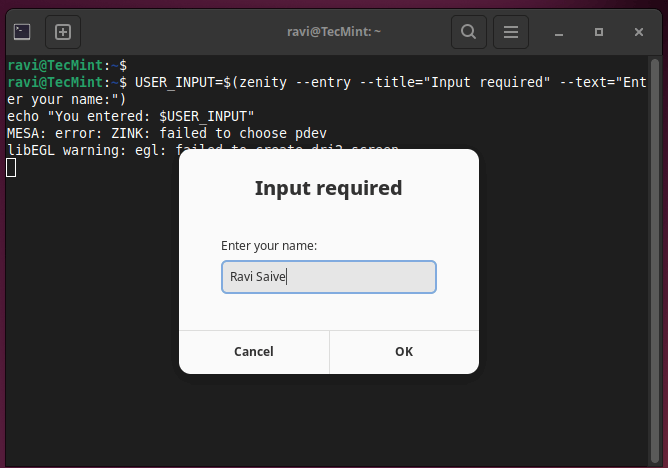The image size is (668, 468).
Task: Focus the name entry field
Action: click(328, 277)
